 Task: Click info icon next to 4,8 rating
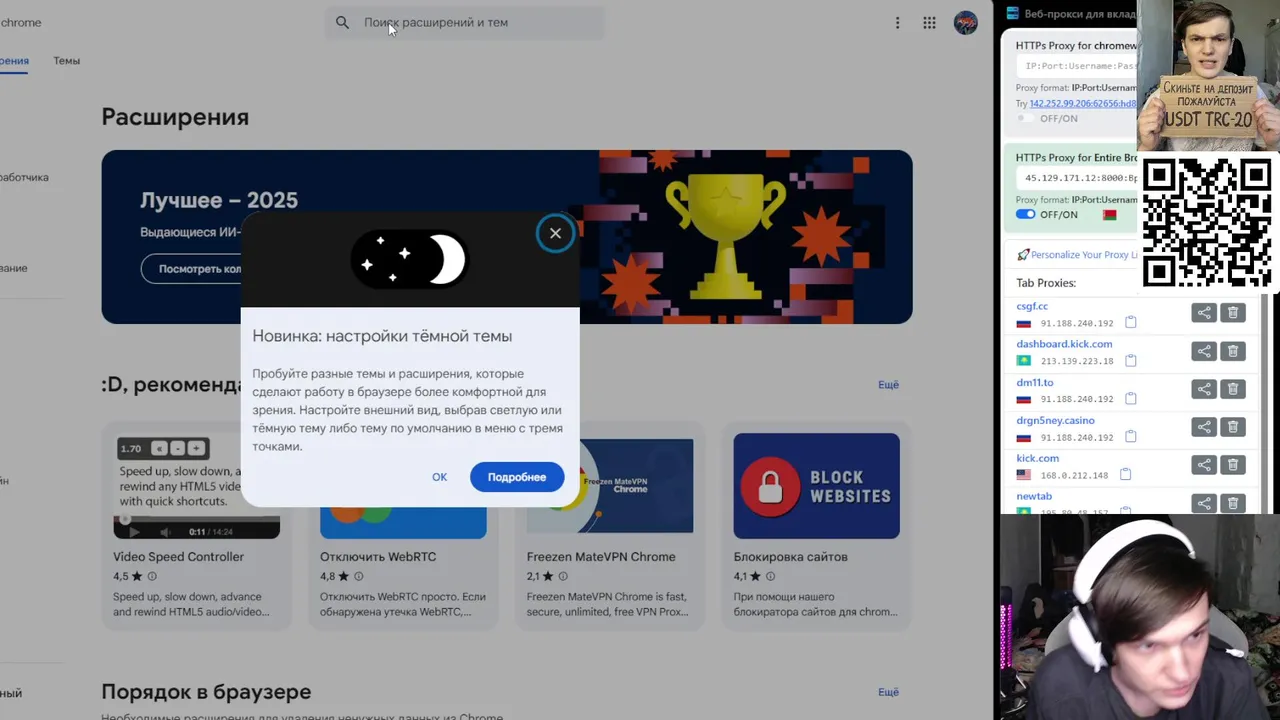click(x=359, y=577)
